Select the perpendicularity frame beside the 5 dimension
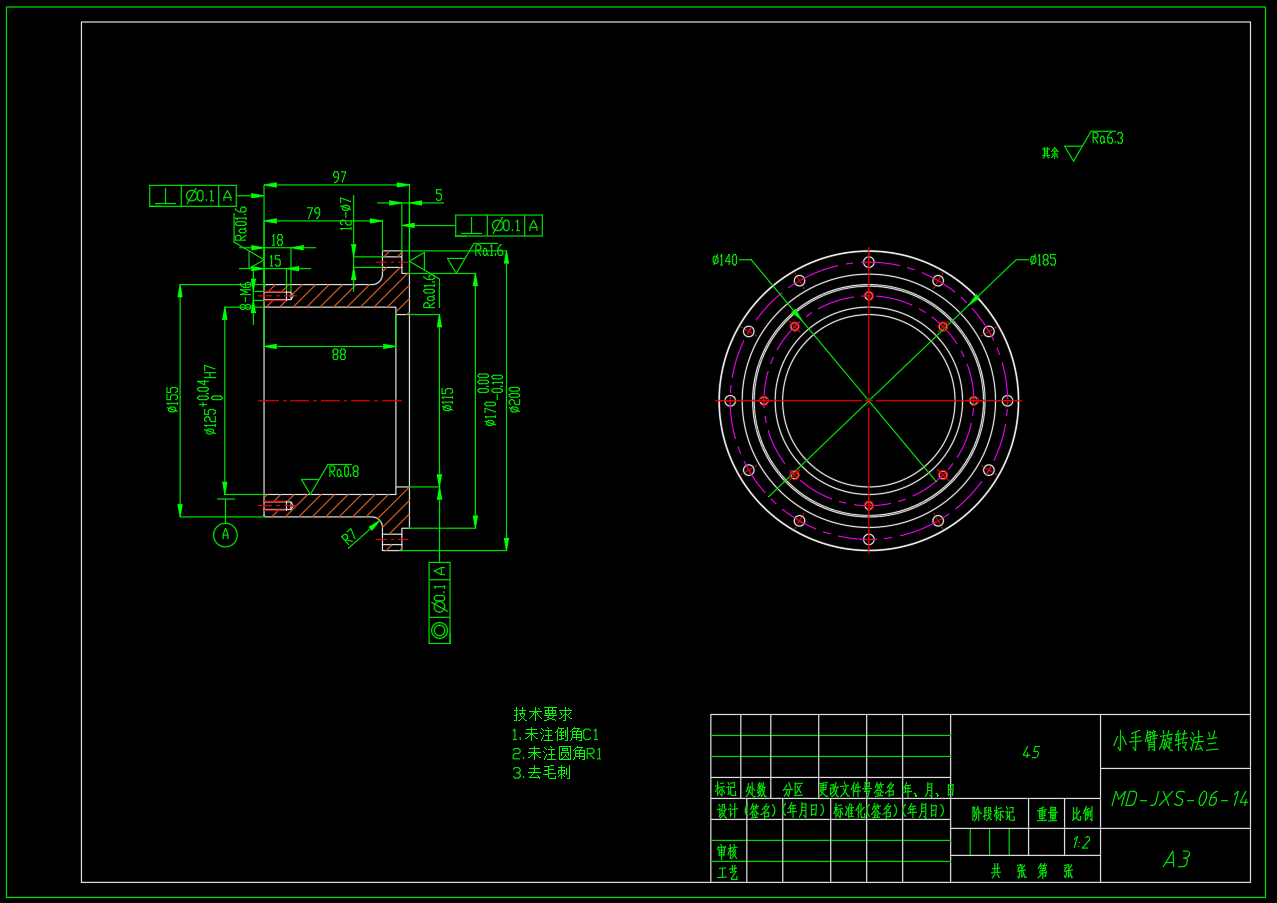 [499, 226]
